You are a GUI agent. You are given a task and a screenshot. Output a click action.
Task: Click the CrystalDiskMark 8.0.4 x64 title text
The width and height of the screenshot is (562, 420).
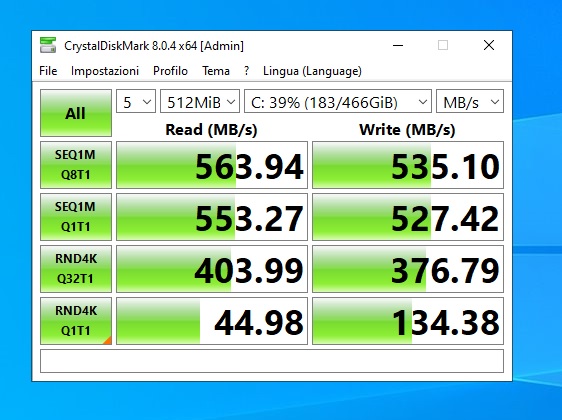(x=154, y=46)
